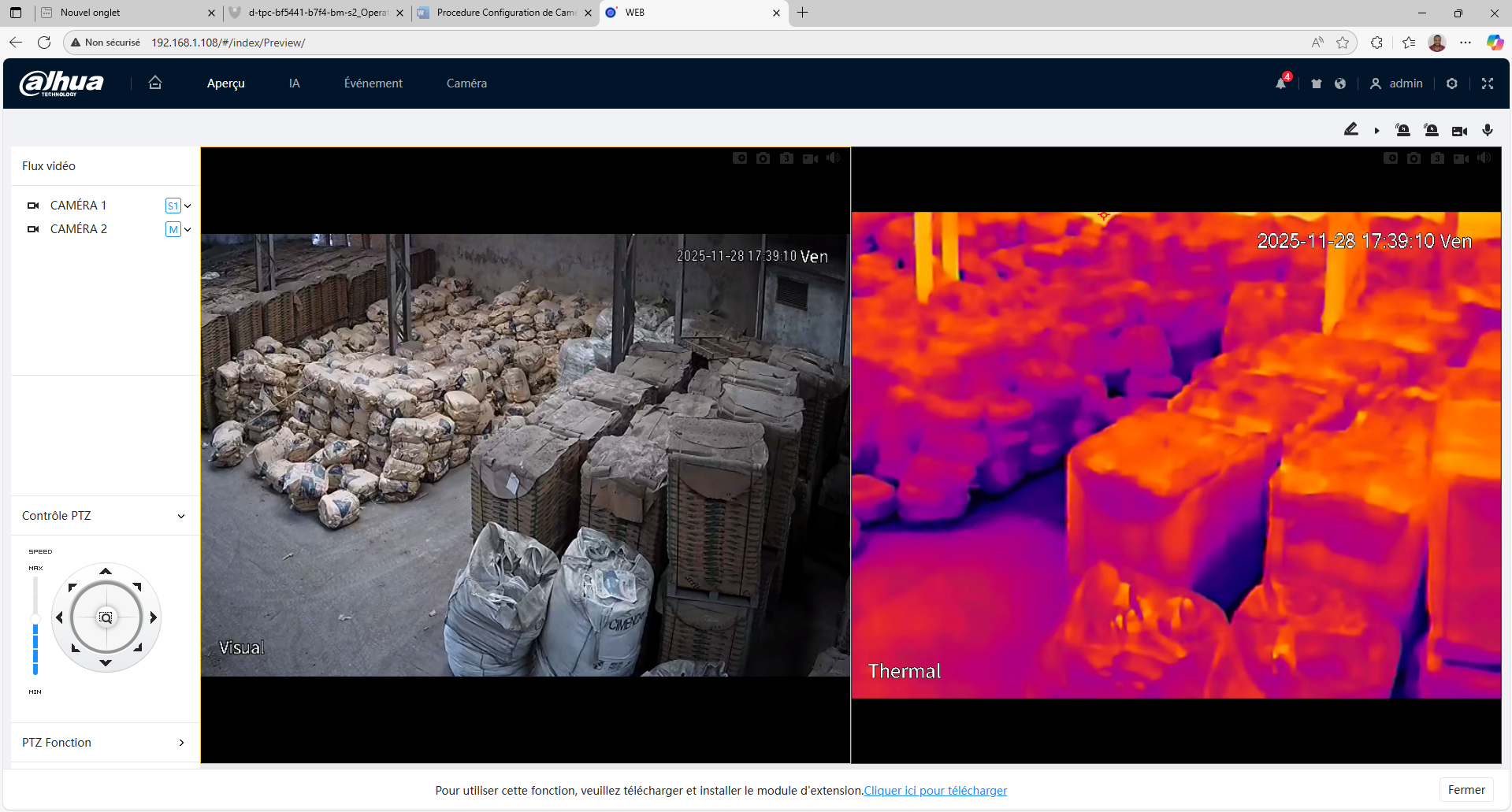1512x812 pixels.
Task: Open the language globe icon
Action: [x=1340, y=83]
